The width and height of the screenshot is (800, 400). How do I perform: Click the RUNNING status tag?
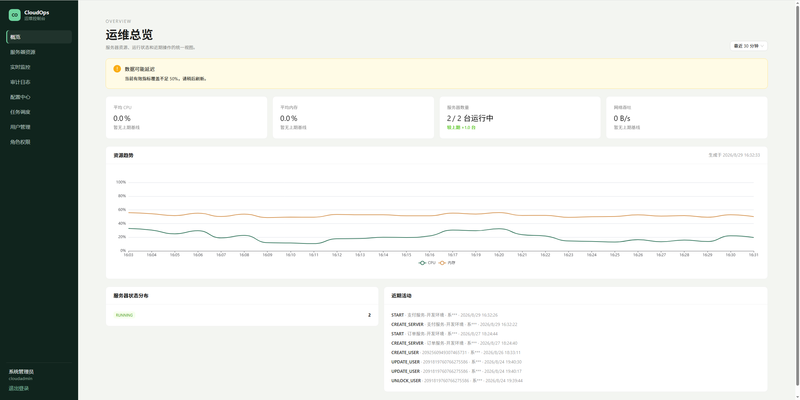tap(124, 315)
